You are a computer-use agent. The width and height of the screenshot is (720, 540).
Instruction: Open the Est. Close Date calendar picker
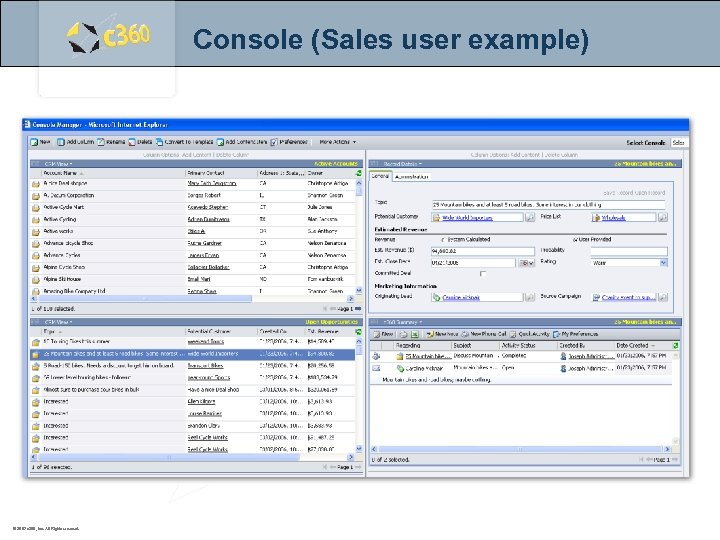click(526, 263)
